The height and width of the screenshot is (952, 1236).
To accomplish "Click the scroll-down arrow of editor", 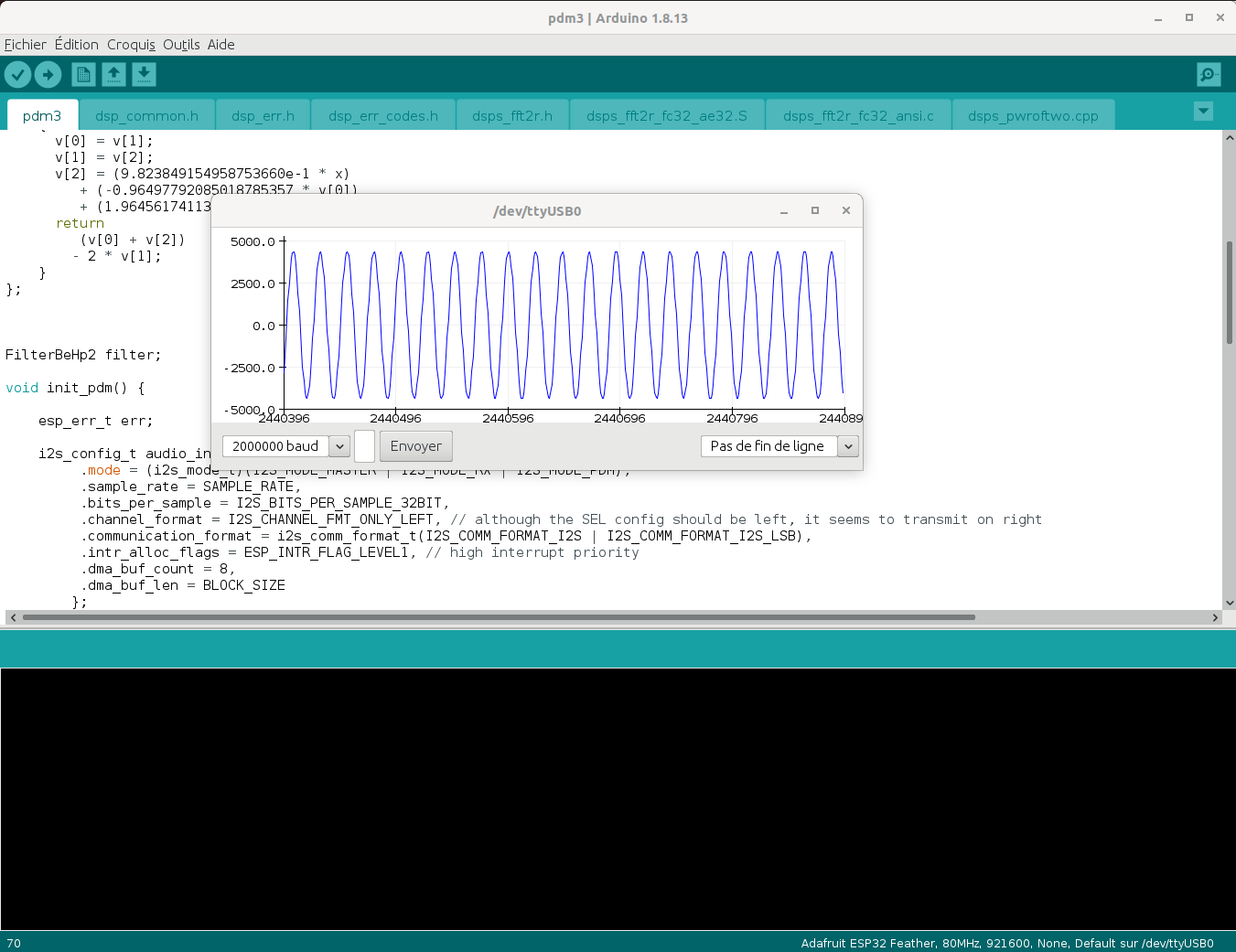I will [x=1230, y=604].
